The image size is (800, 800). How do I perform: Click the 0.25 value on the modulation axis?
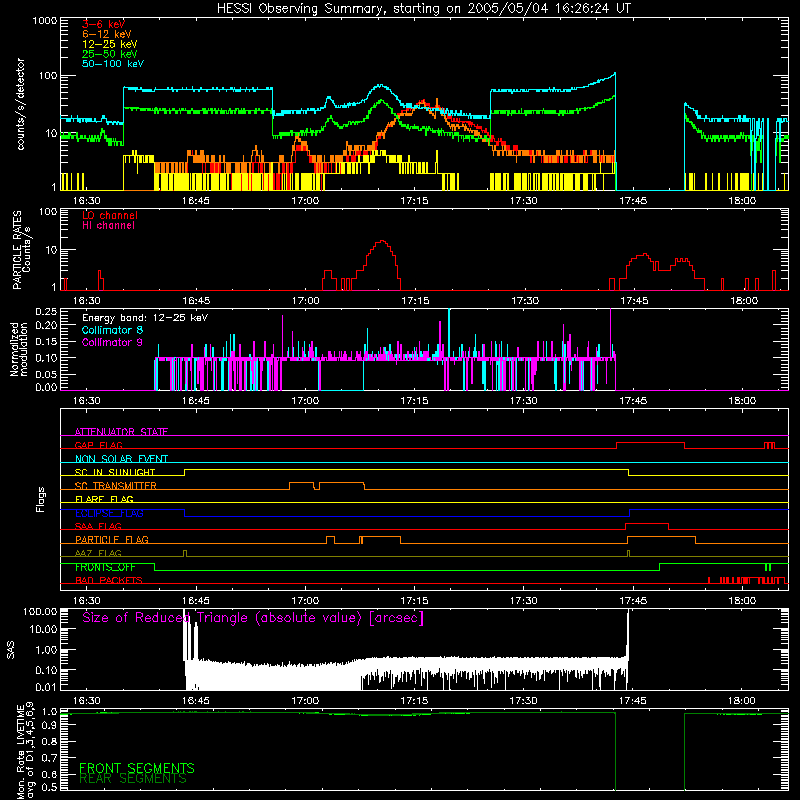46,312
